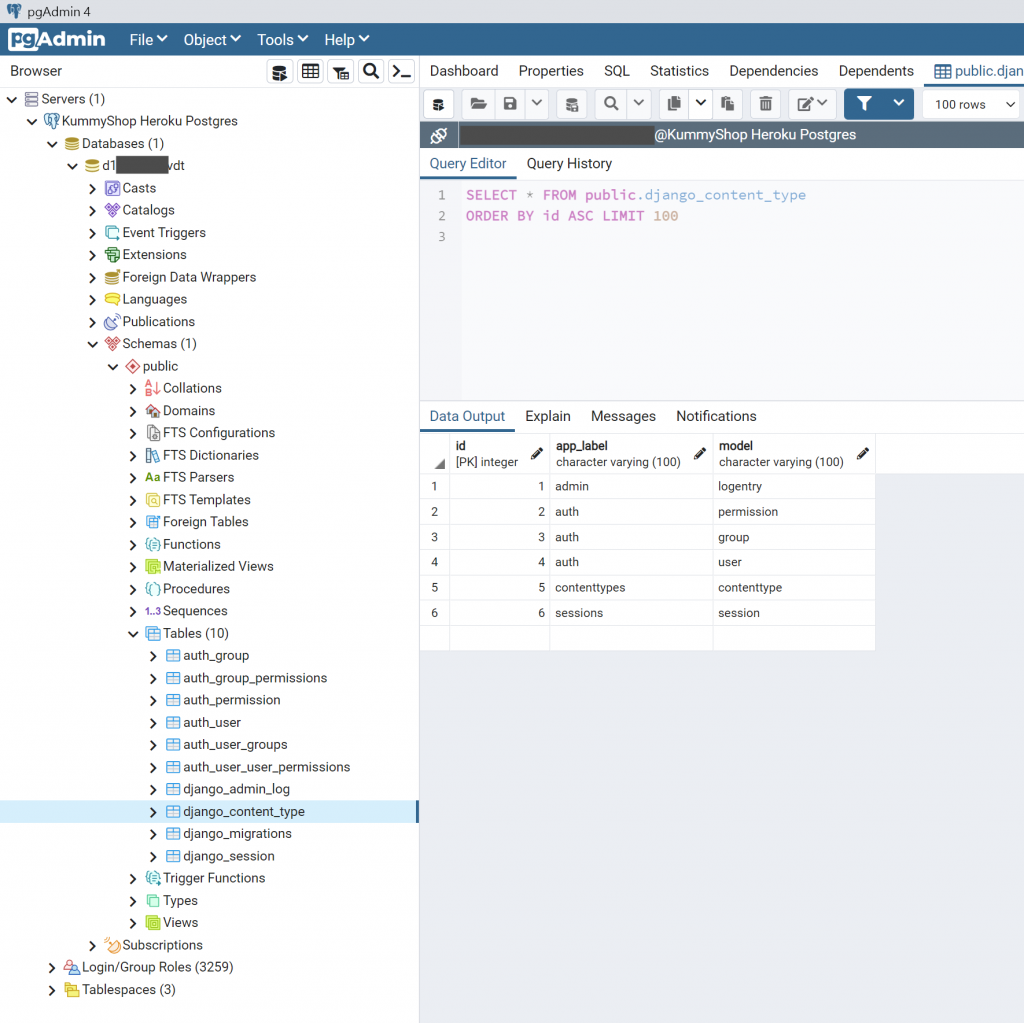The width and height of the screenshot is (1024, 1023).
Task: Click the Save Data Changes icon
Action: (571, 104)
